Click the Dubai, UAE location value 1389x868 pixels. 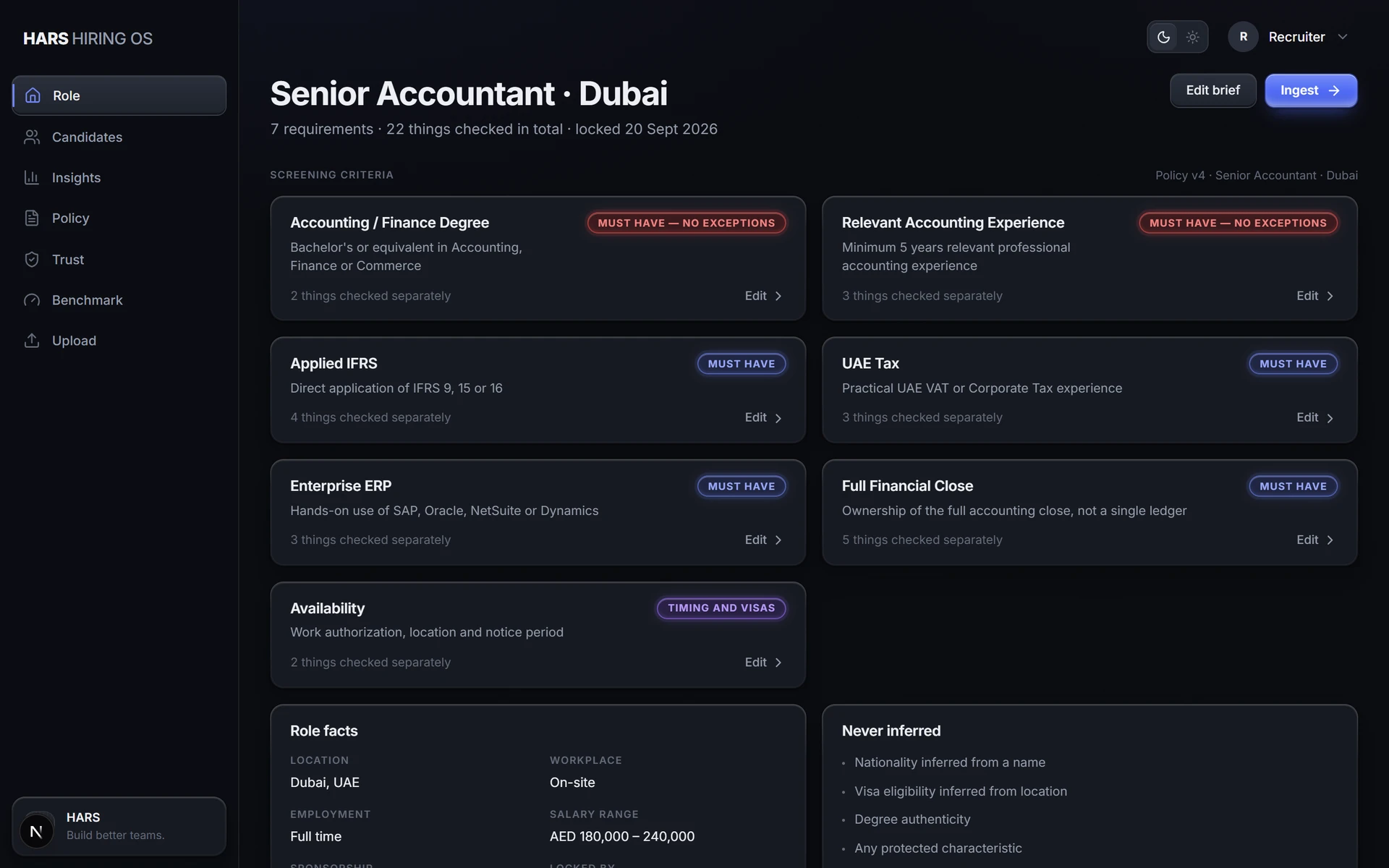tap(325, 782)
